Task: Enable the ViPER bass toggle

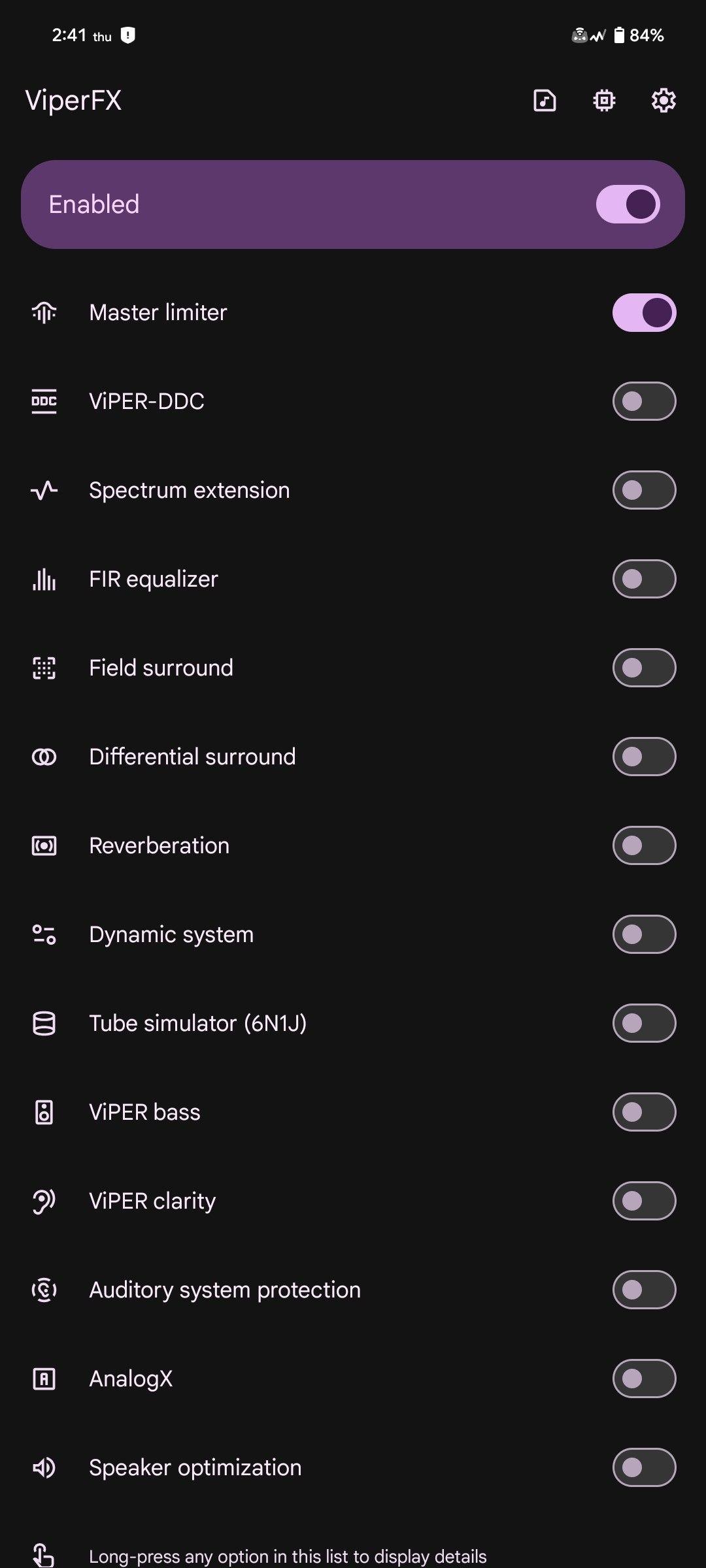Action: pos(644,1112)
